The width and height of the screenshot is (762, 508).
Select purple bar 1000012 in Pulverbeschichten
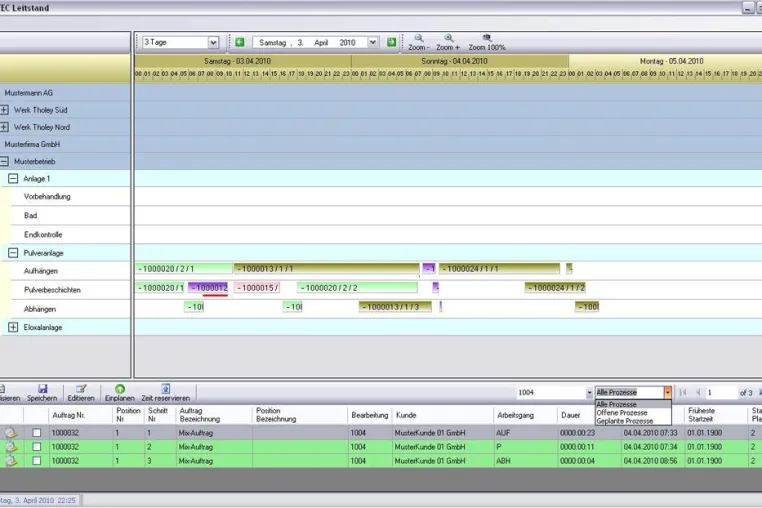point(208,288)
